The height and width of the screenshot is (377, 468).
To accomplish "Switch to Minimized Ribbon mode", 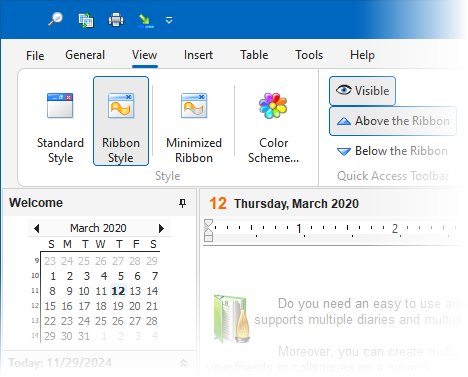I will click(x=194, y=121).
